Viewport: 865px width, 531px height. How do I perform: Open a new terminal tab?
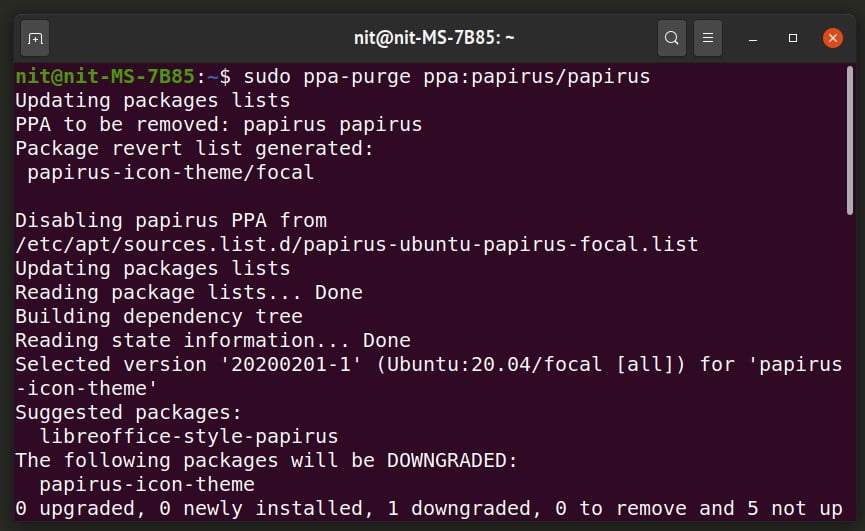(x=35, y=38)
